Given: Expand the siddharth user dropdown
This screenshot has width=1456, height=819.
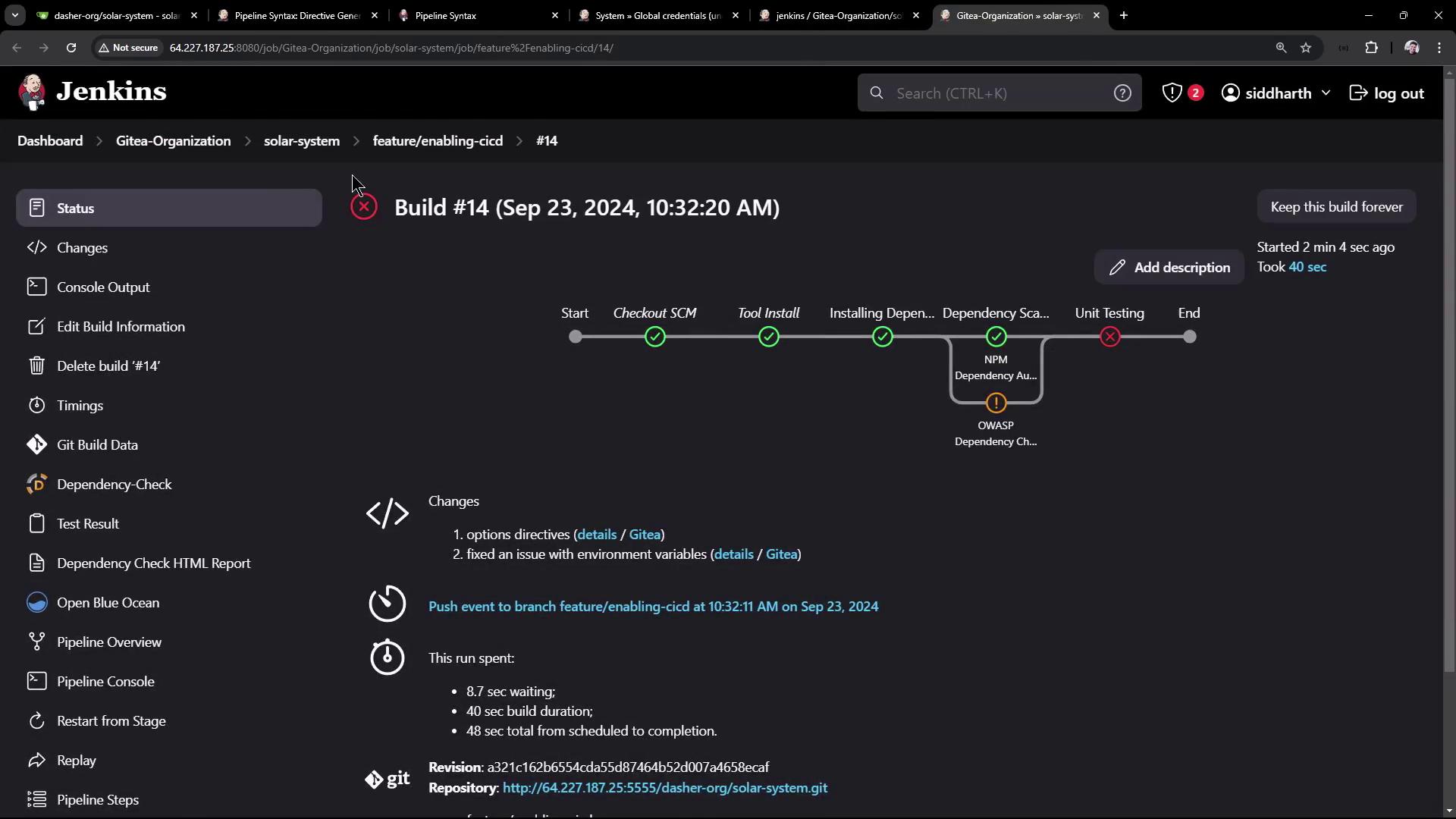Looking at the screenshot, I should 1326,93.
